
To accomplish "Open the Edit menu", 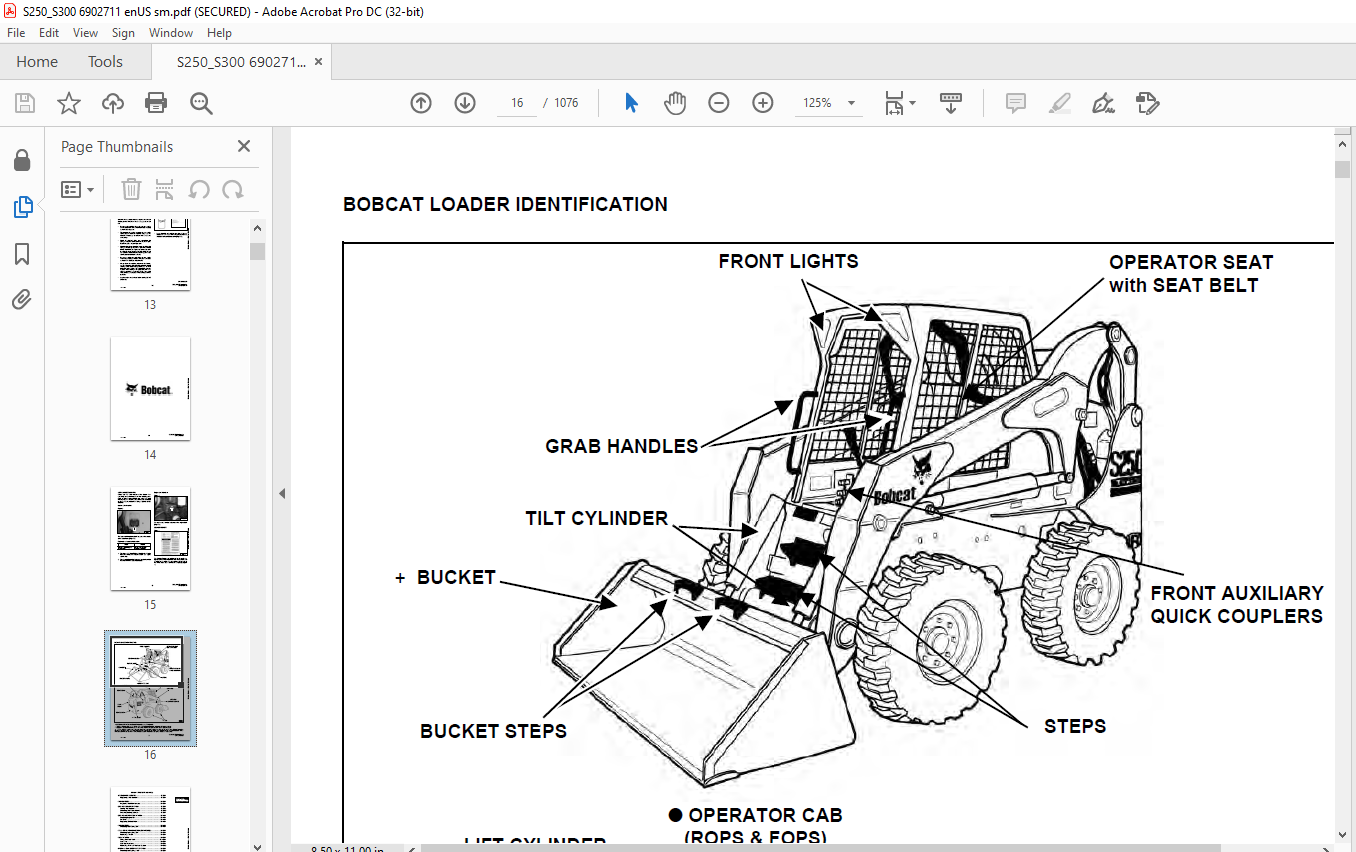I will pyautogui.click(x=49, y=33).
